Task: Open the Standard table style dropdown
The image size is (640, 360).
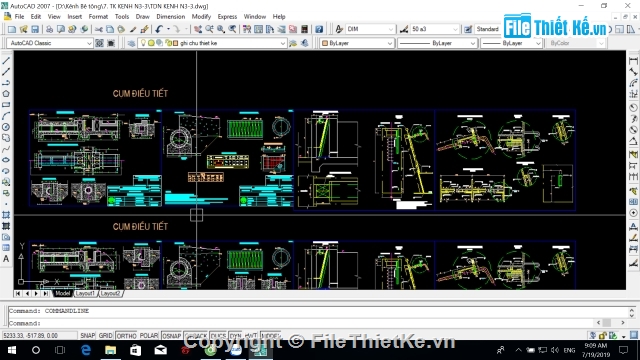Action: pos(487,29)
